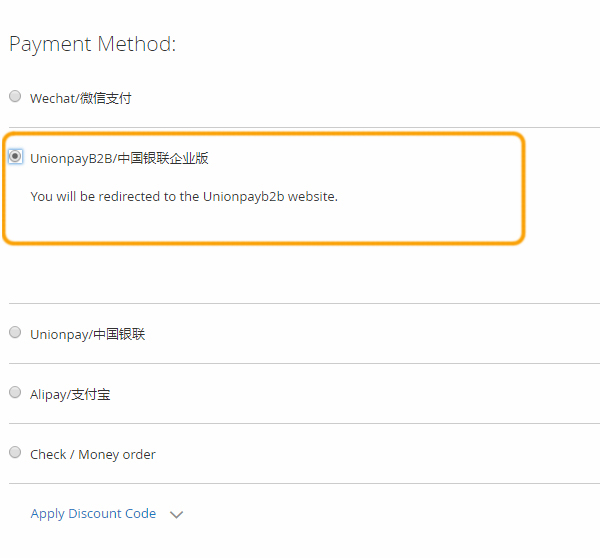Click the Payment Method heading
This screenshot has width=600, height=558.
pyautogui.click(x=92, y=44)
